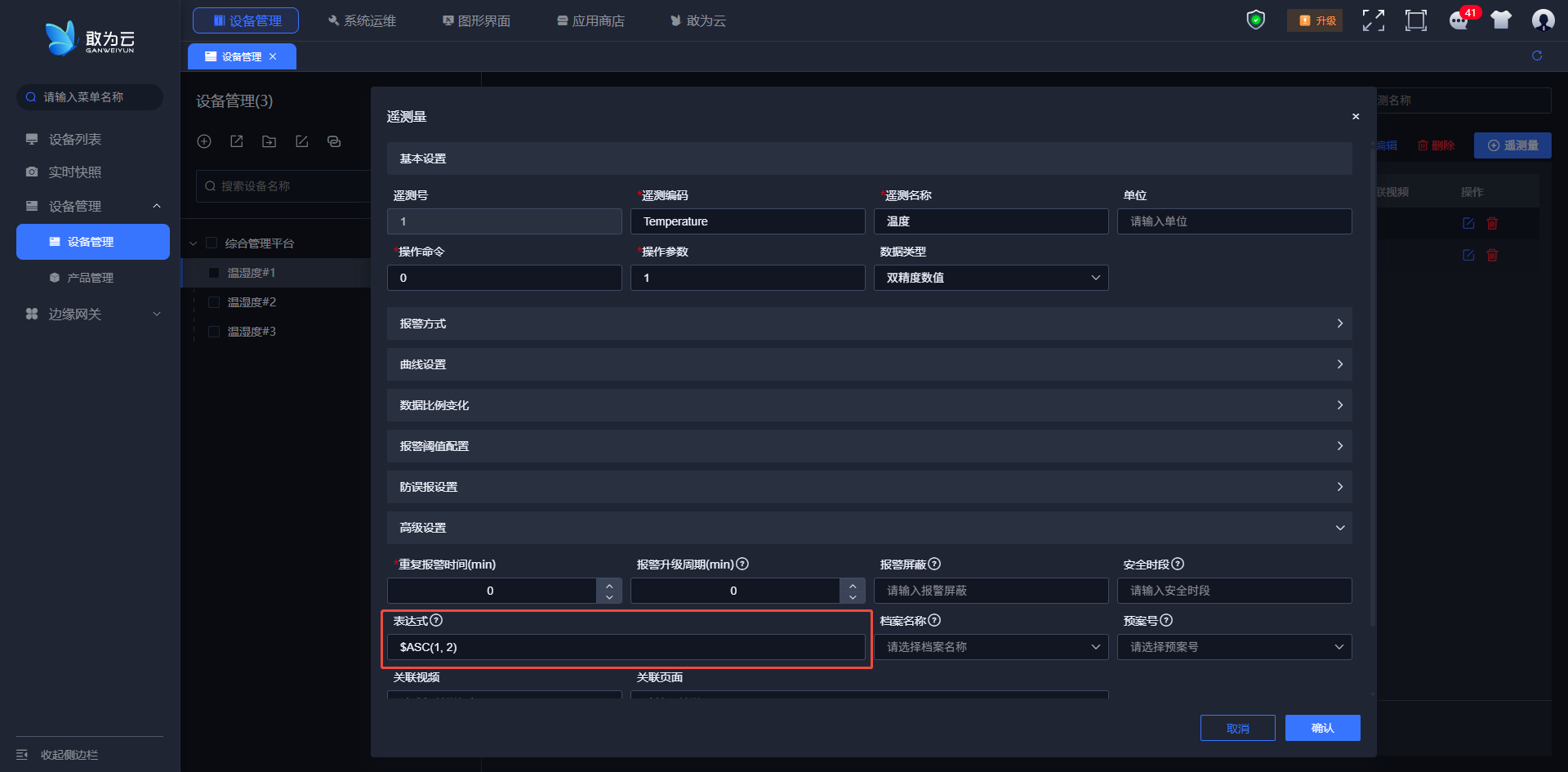The height and width of the screenshot is (772, 1568).
Task: Switch to the 系统运维 top menu
Action: [362, 20]
